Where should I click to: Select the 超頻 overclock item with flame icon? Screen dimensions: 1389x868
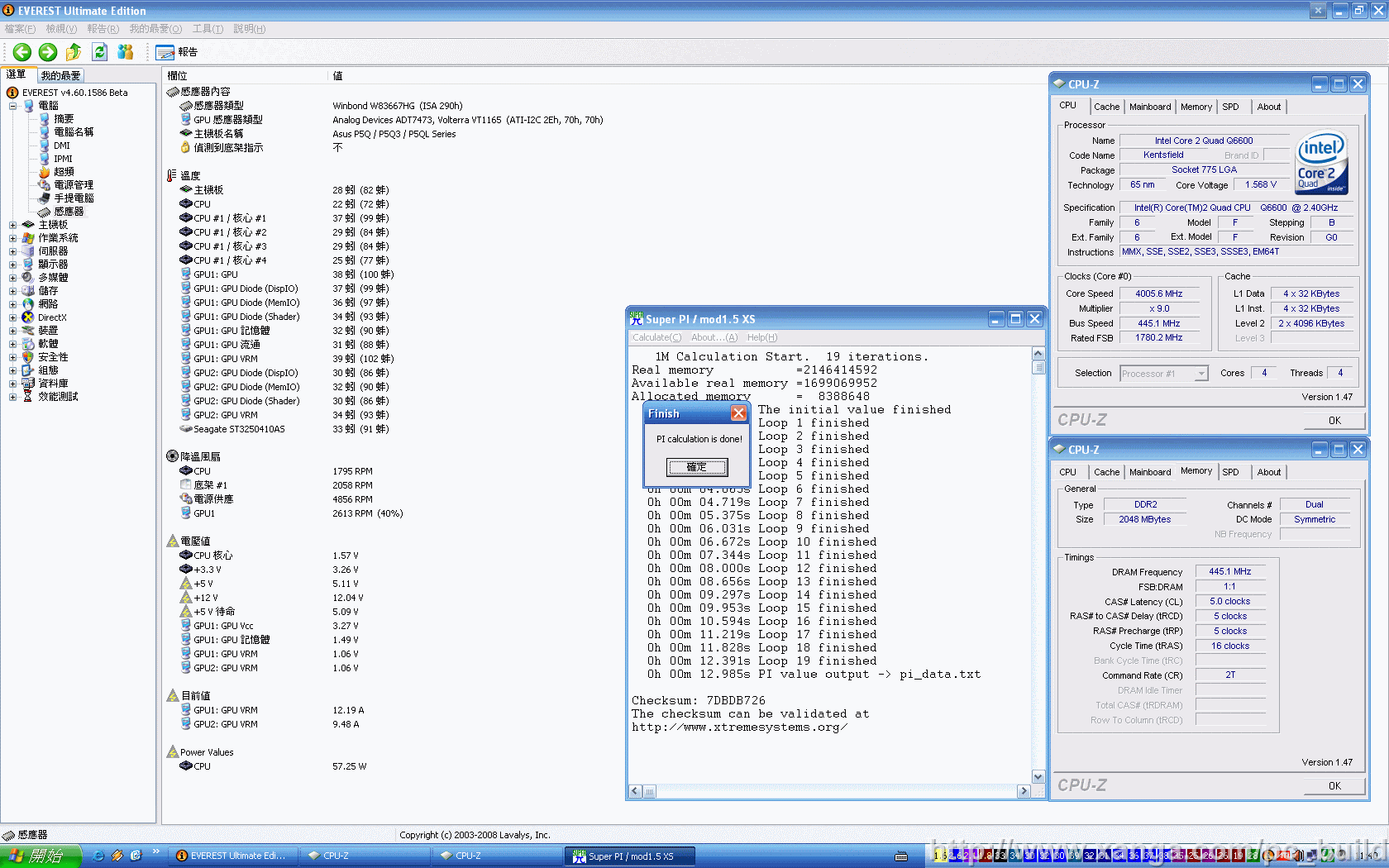pyautogui.click(x=63, y=172)
